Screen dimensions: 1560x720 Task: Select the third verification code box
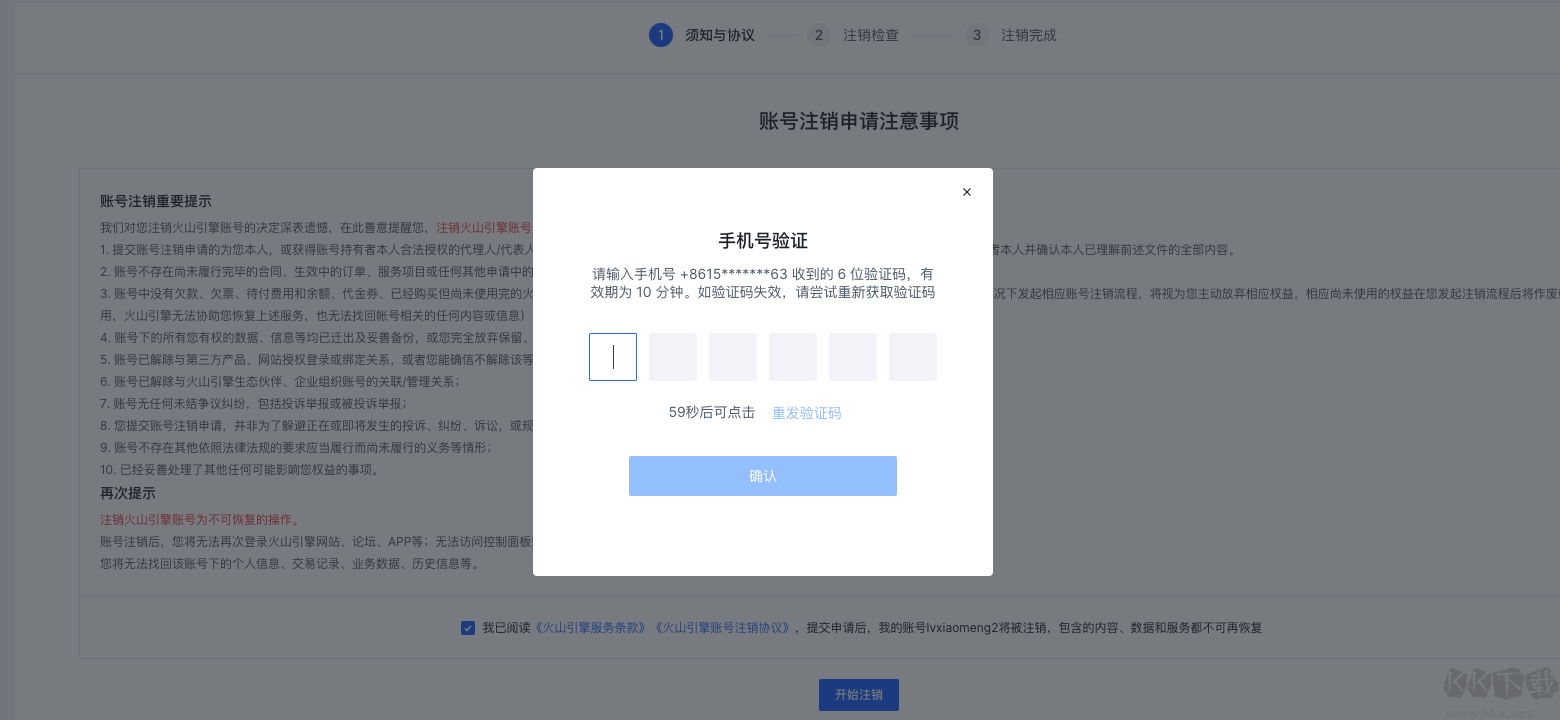pyautogui.click(x=732, y=356)
